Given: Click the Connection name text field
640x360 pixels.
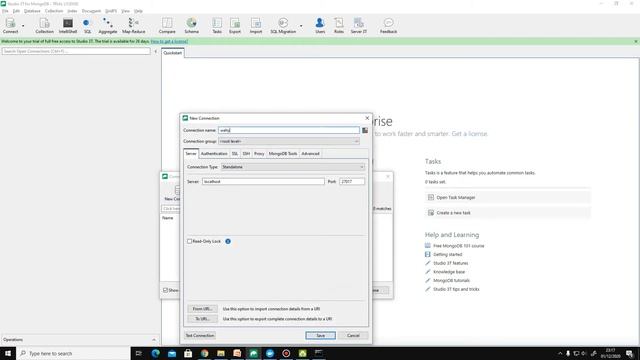Looking at the screenshot, I should click(289, 130).
